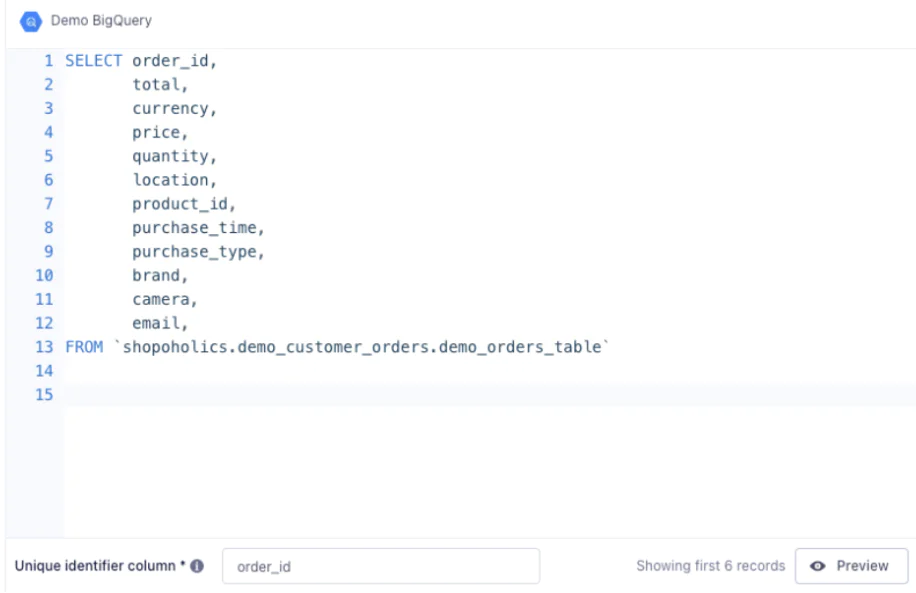This screenshot has width=916, height=593.
Task: Click the SELECT keyword on line 1
Action: (x=92, y=60)
